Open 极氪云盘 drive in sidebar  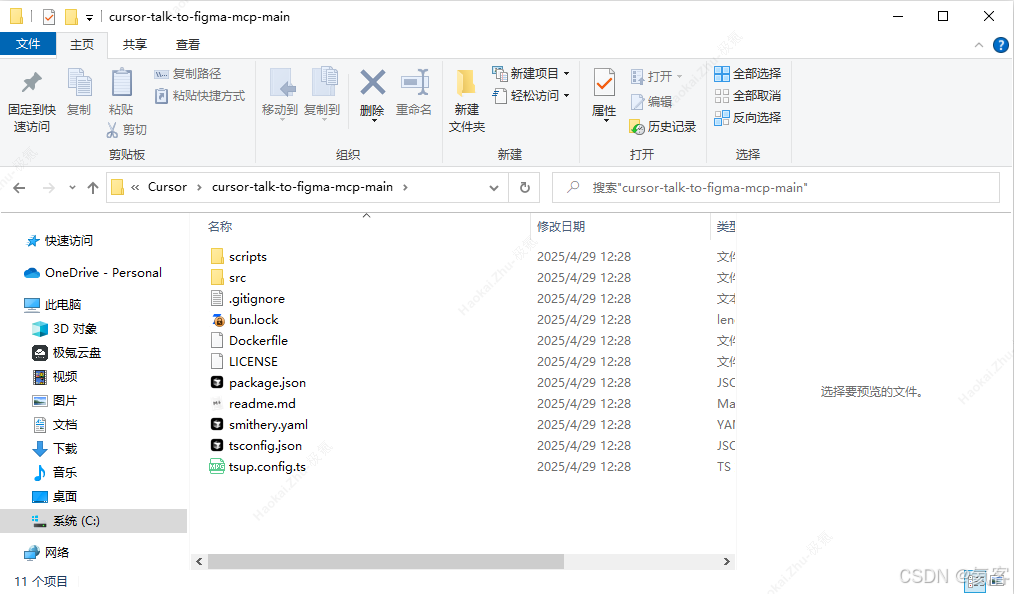(x=76, y=352)
